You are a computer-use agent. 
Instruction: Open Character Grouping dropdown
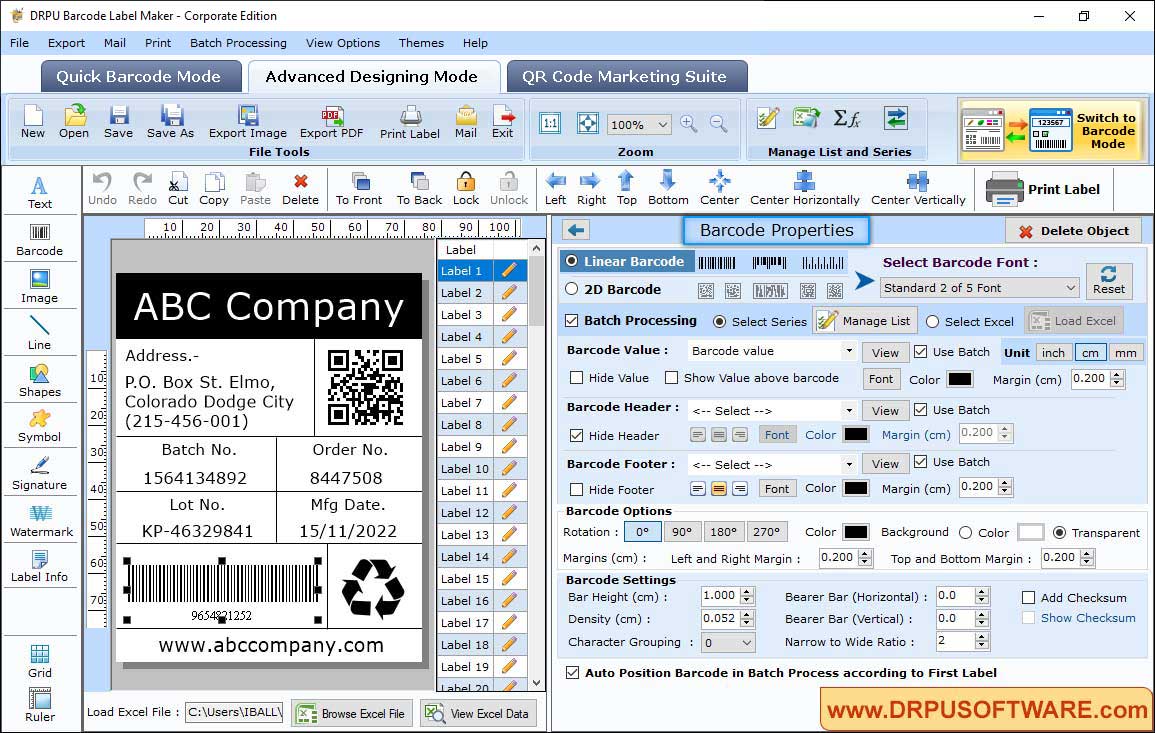point(728,642)
